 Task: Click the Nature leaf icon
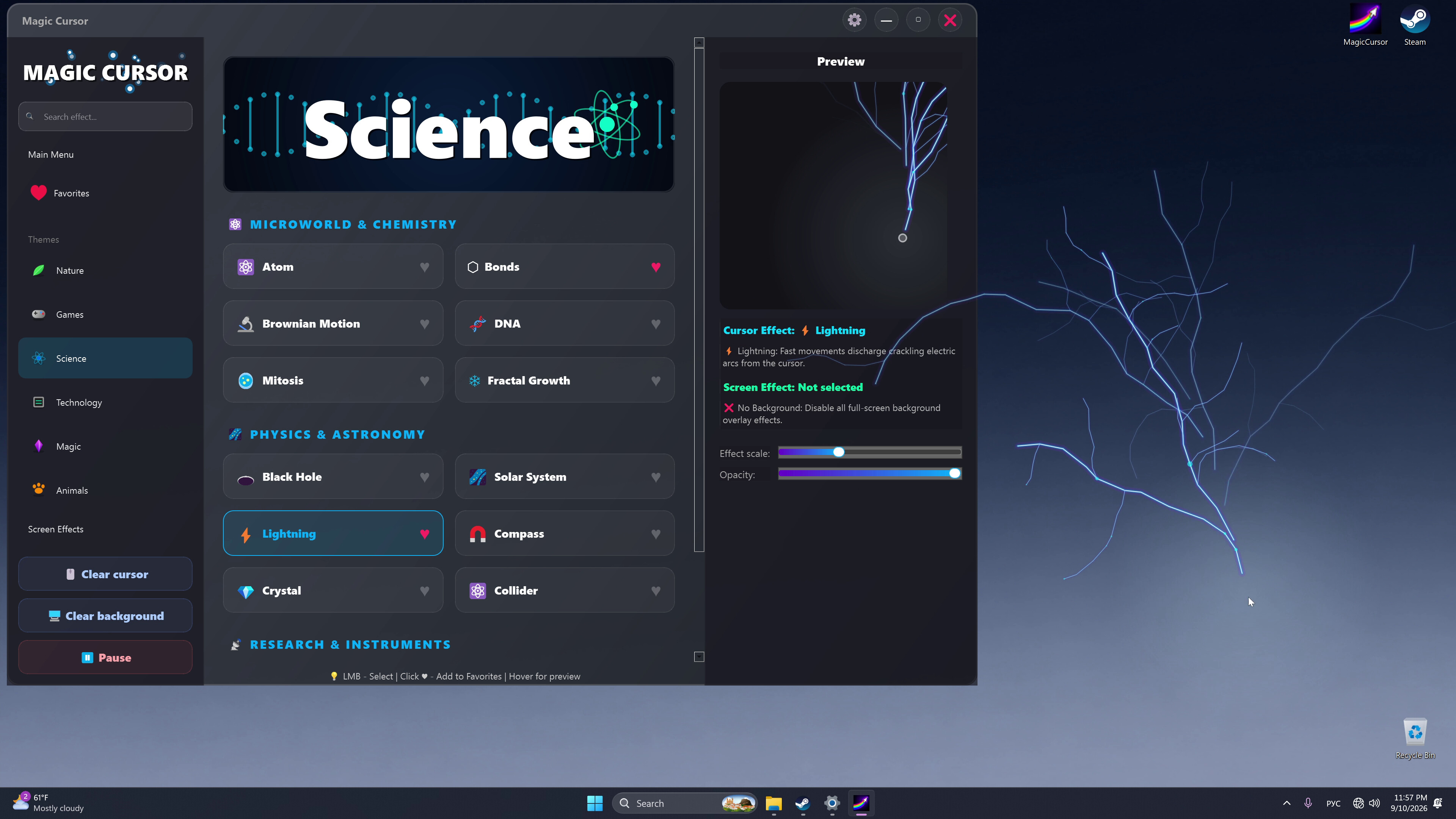38,270
